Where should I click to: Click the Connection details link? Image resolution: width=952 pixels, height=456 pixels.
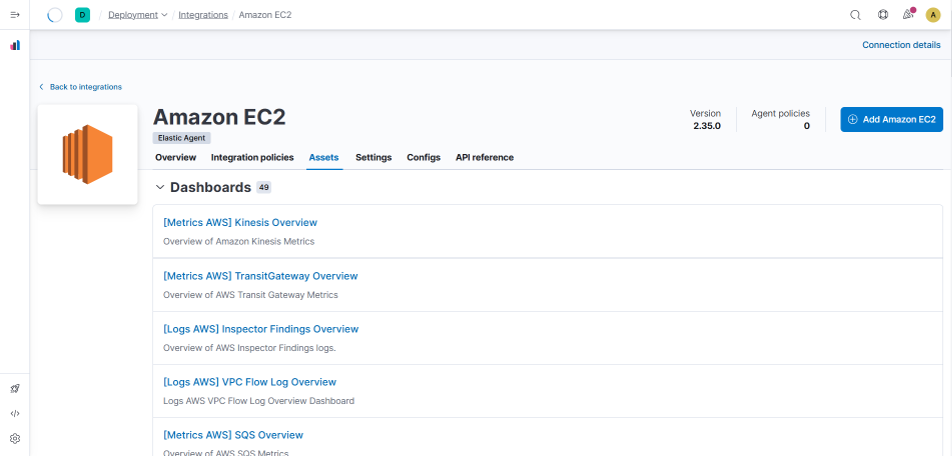[x=900, y=45]
